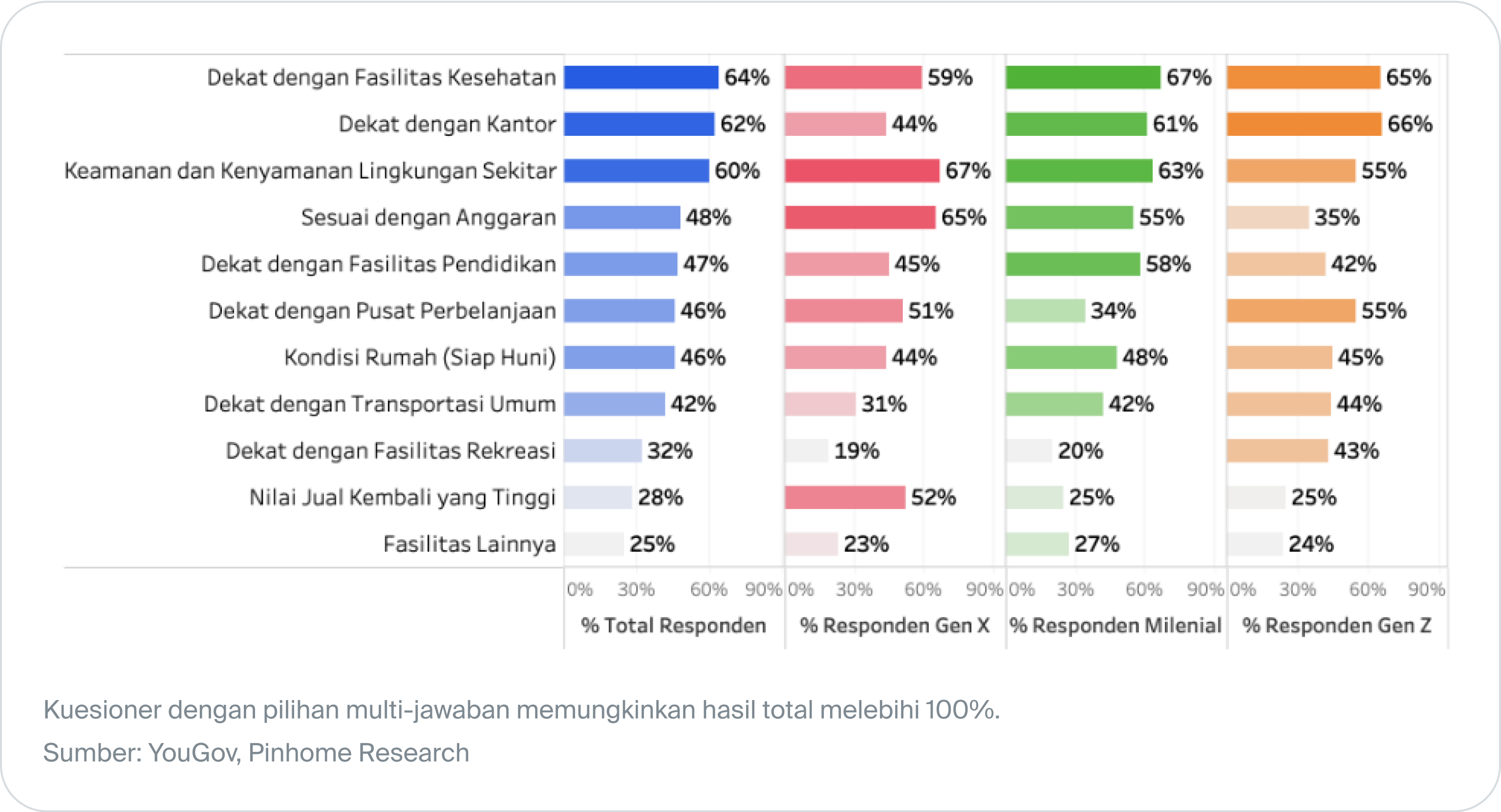Image resolution: width=1501 pixels, height=812 pixels.
Task: Select the red 67% Keamanan Gen X bar
Action: point(862,171)
